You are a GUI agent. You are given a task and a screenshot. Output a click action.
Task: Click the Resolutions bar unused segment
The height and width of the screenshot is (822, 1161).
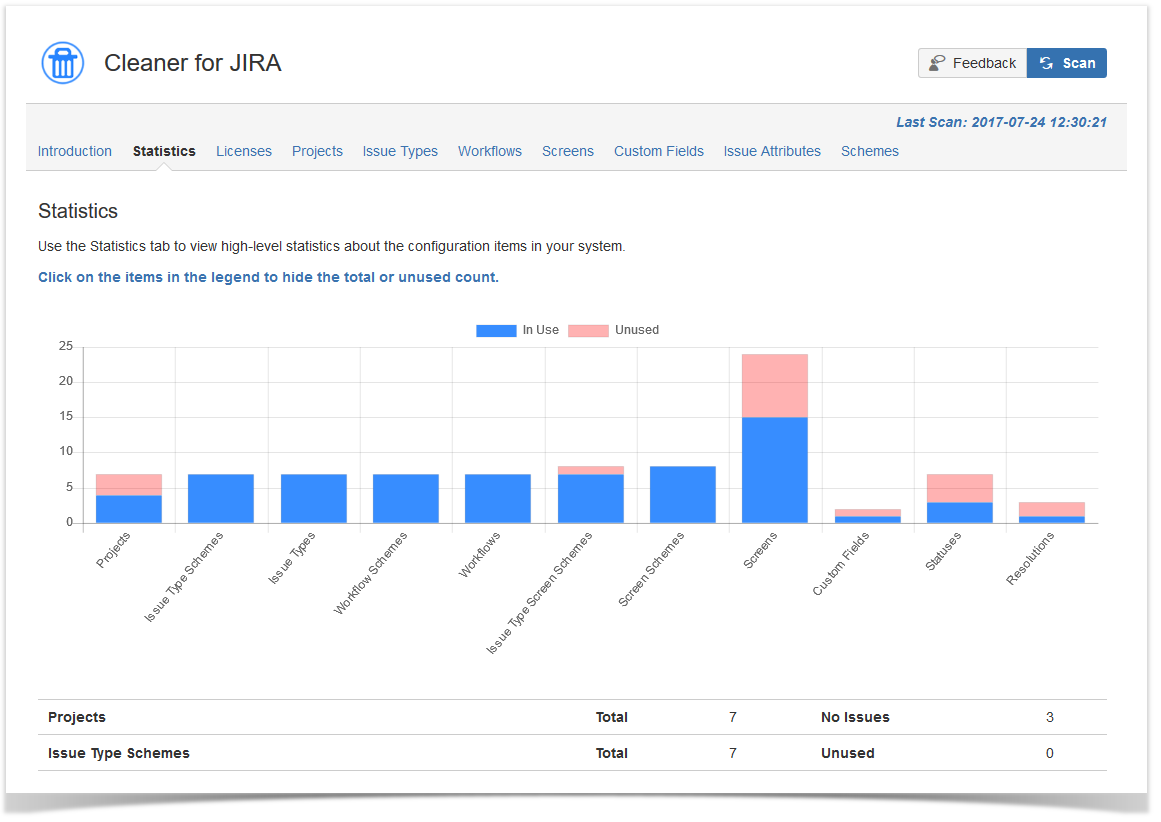(x=1051, y=509)
